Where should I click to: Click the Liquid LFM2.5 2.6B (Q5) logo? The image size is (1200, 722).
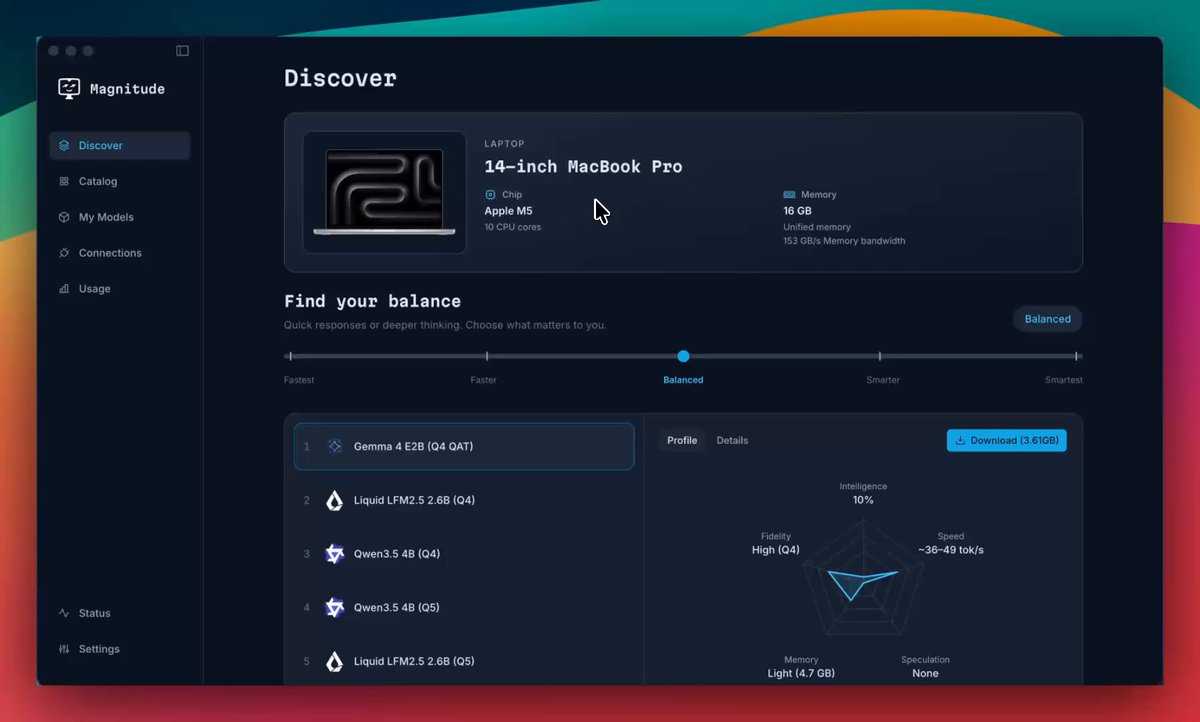click(335, 661)
